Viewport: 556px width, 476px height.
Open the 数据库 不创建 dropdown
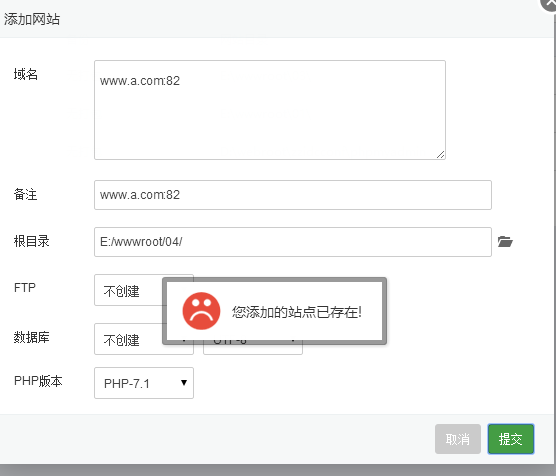[x=128, y=339]
